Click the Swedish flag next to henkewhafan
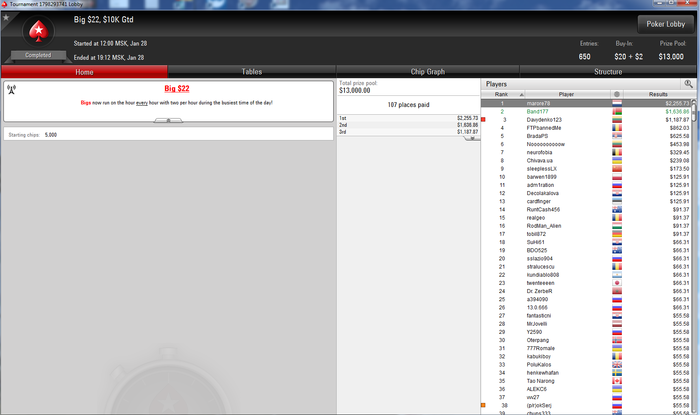 617,373
